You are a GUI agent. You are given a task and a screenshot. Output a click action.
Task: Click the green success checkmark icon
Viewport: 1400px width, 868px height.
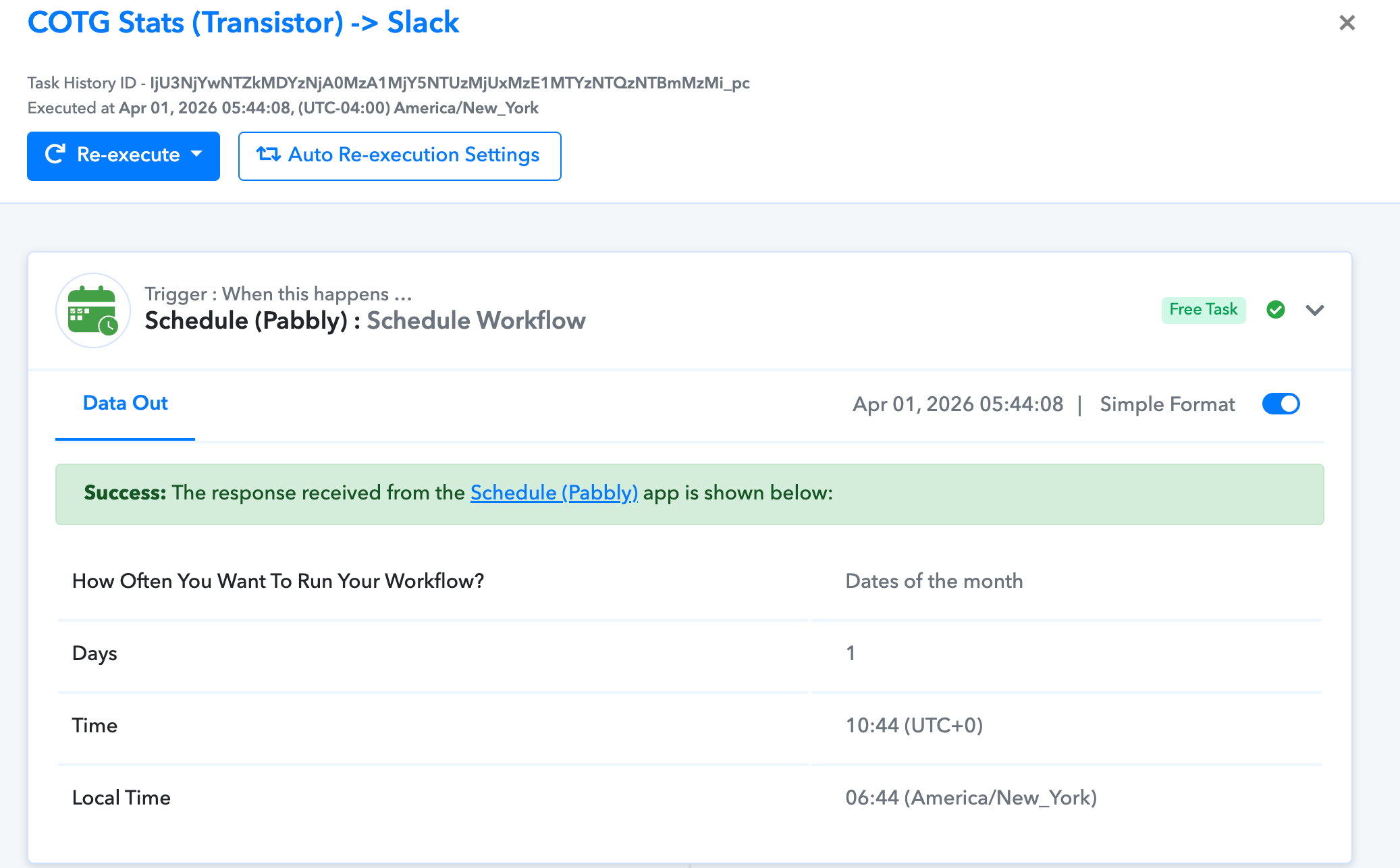coord(1275,310)
